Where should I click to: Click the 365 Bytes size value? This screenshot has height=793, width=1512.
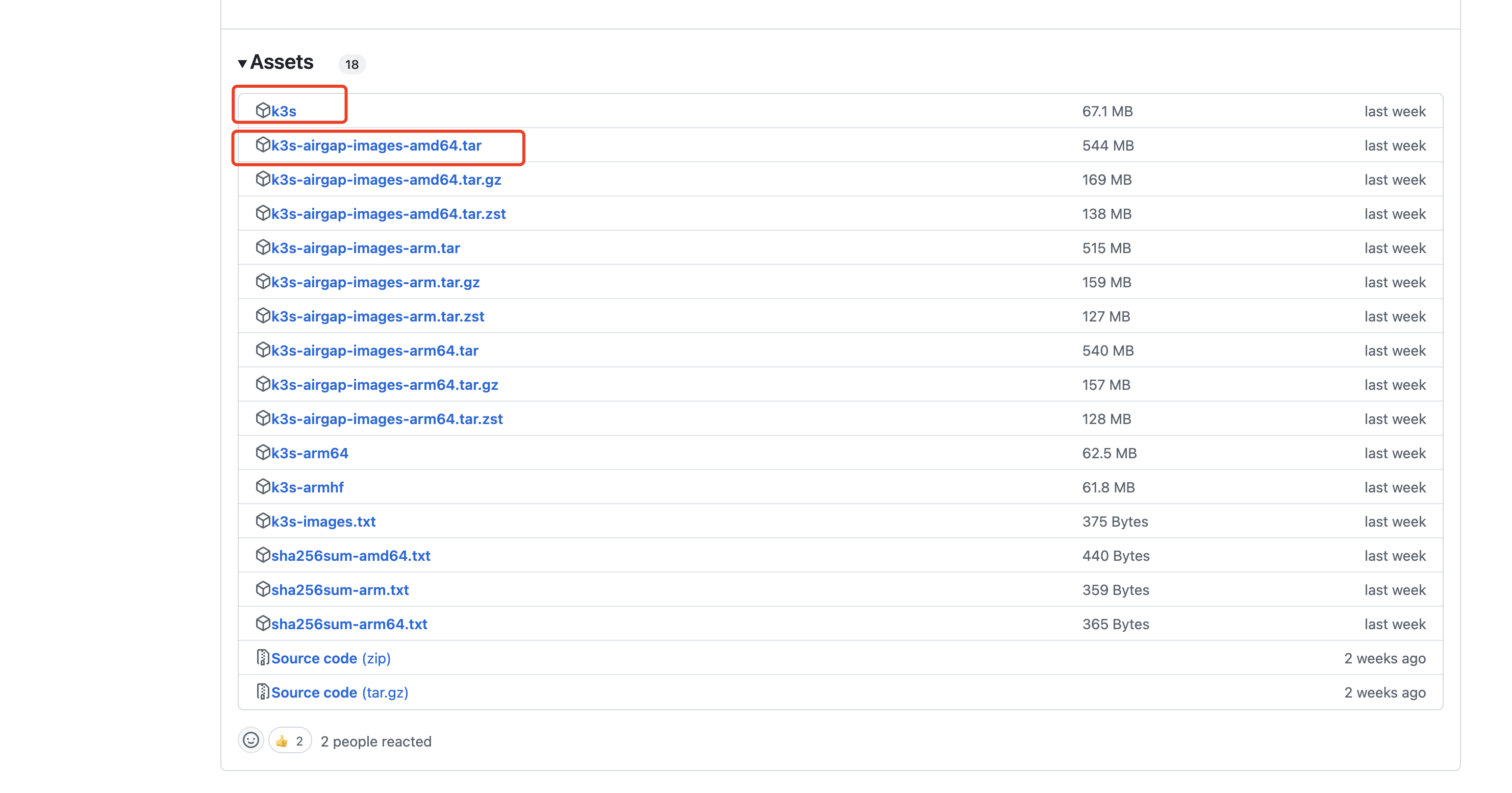pyautogui.click(x=1116, y=624)
